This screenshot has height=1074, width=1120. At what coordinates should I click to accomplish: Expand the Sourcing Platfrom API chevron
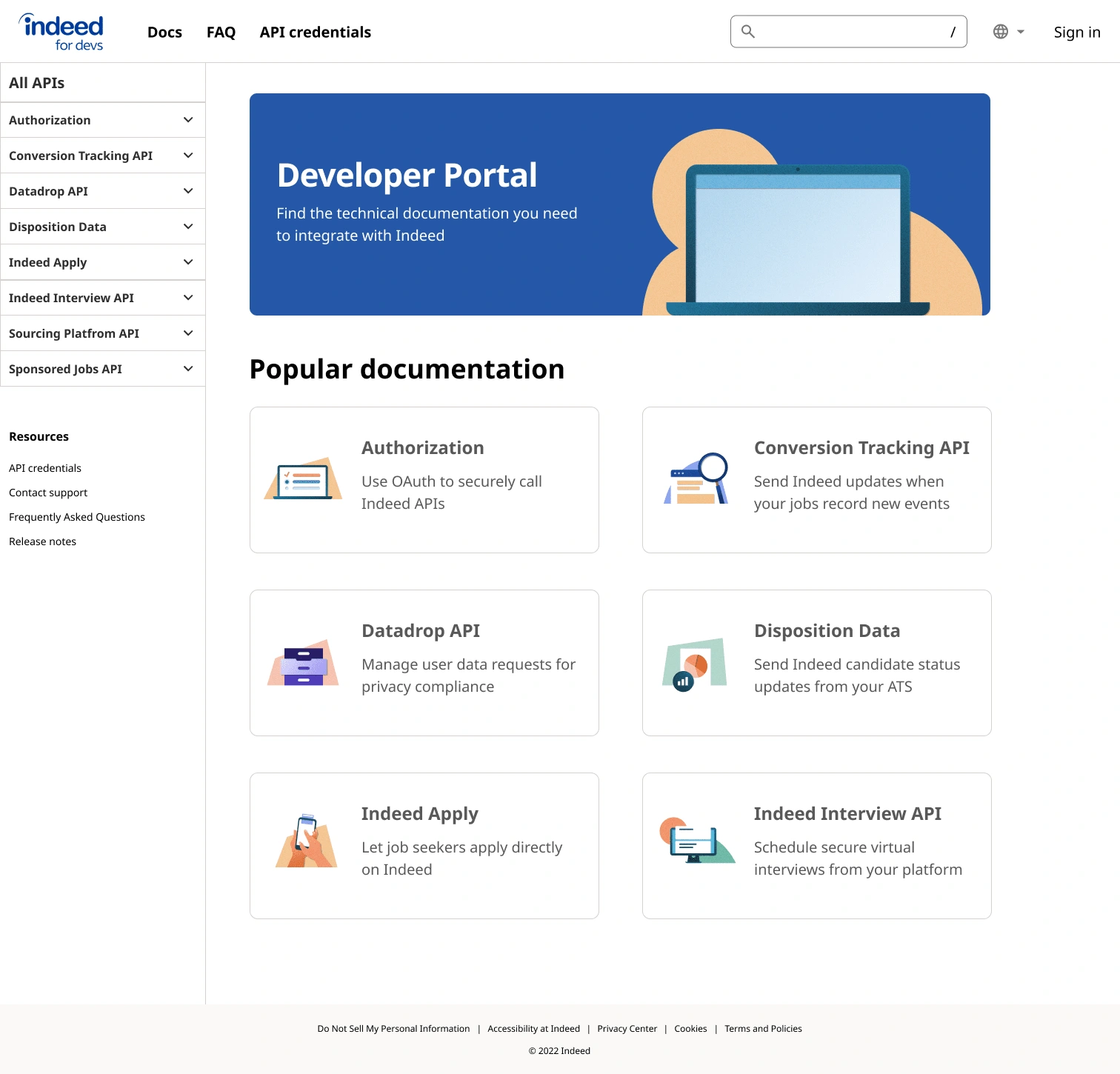click(188, 333)
